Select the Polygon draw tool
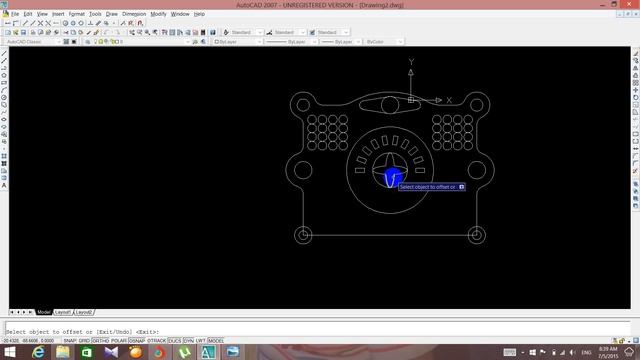 pos(4,76)
